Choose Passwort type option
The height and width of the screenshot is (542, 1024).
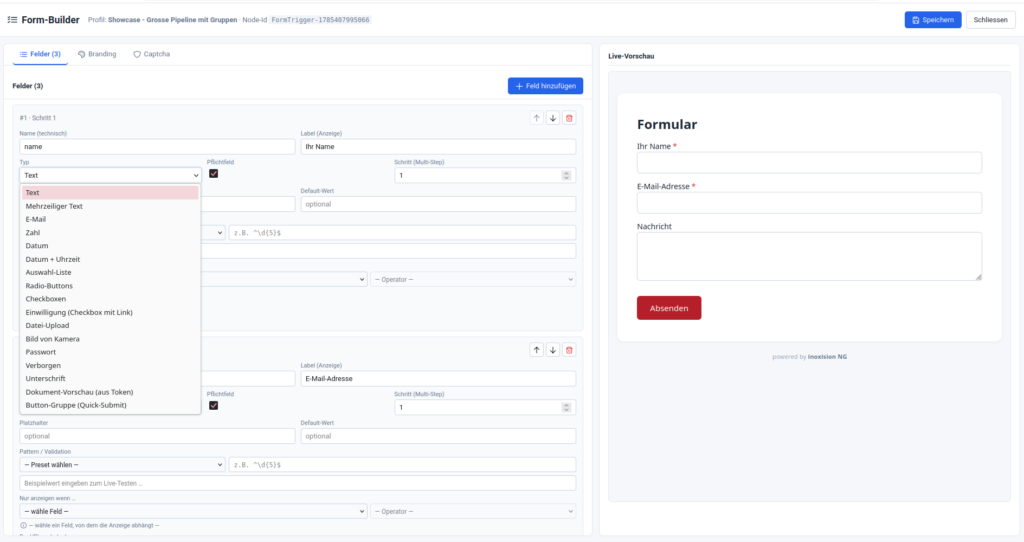(x=110, y=352)
